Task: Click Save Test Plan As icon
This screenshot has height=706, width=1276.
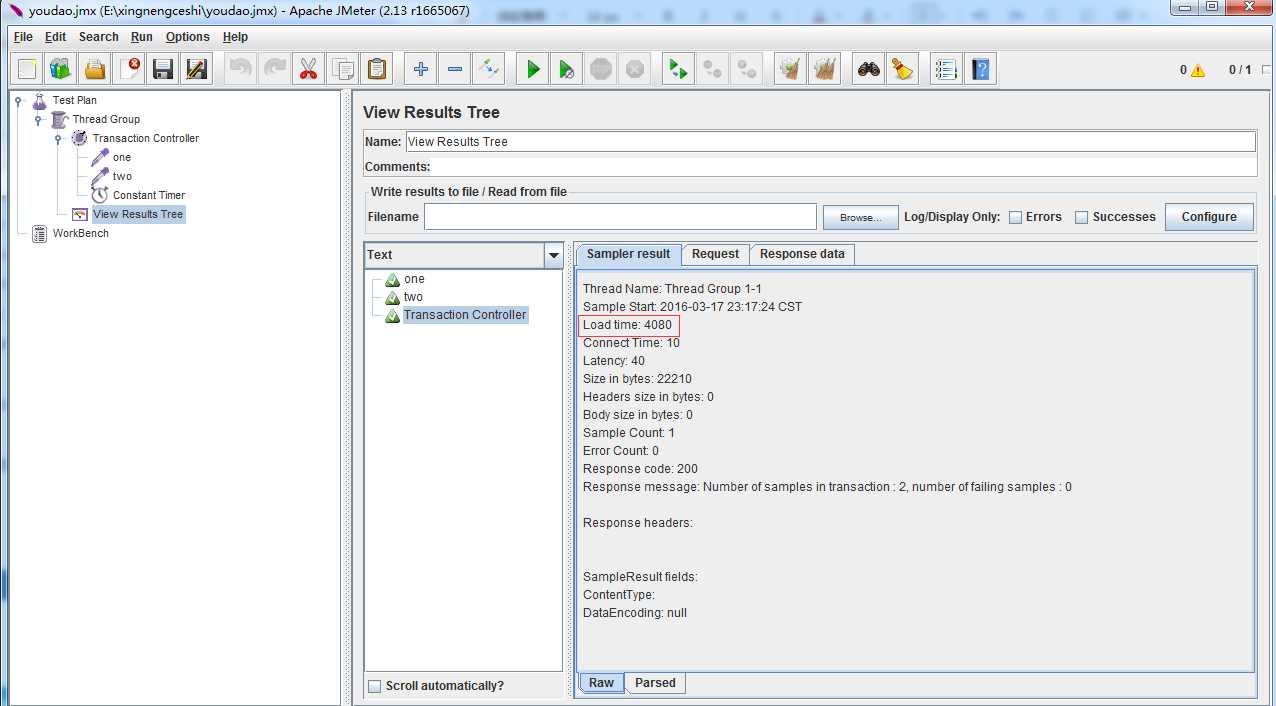Action: (x=197, y=69)
